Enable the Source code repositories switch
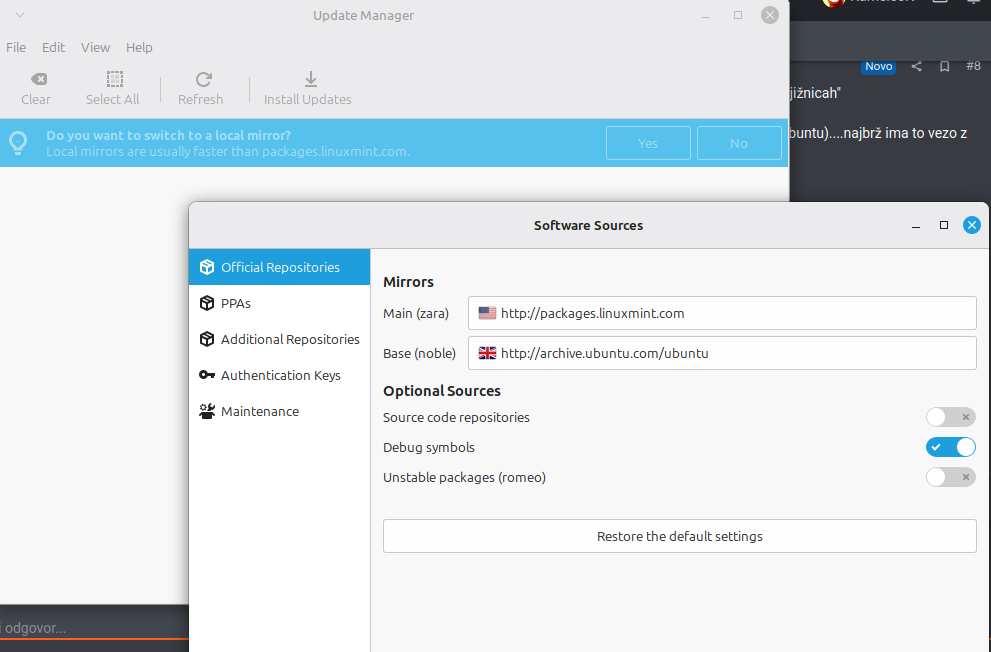This screenshot has width=991, height=652. click(949, 418)
